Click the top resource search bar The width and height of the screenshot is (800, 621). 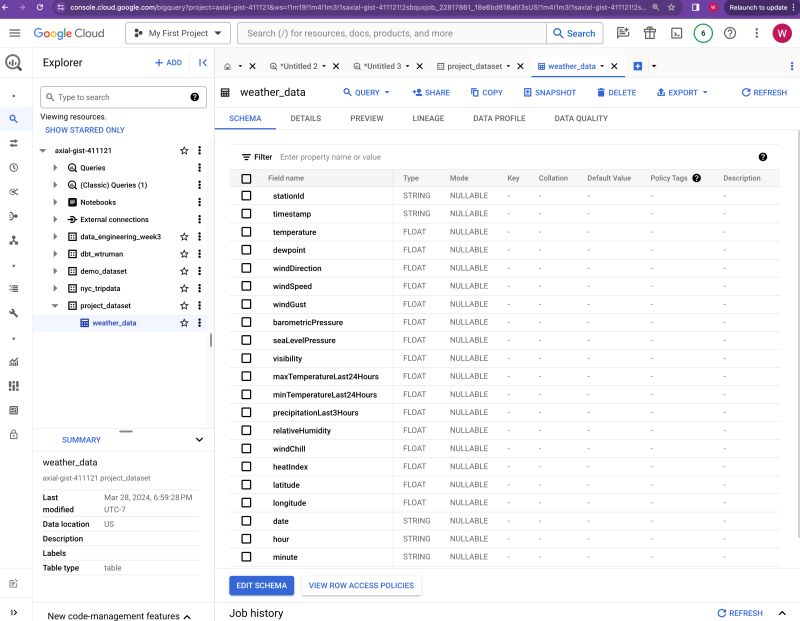tap(392, 33)
